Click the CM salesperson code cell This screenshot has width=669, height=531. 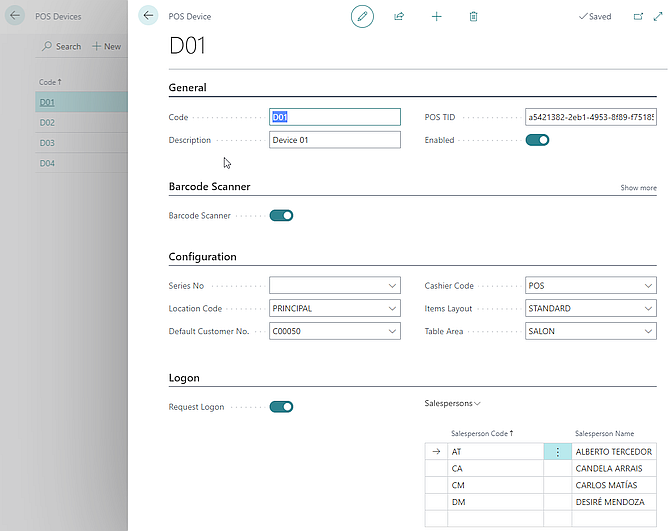coord(495,485)
